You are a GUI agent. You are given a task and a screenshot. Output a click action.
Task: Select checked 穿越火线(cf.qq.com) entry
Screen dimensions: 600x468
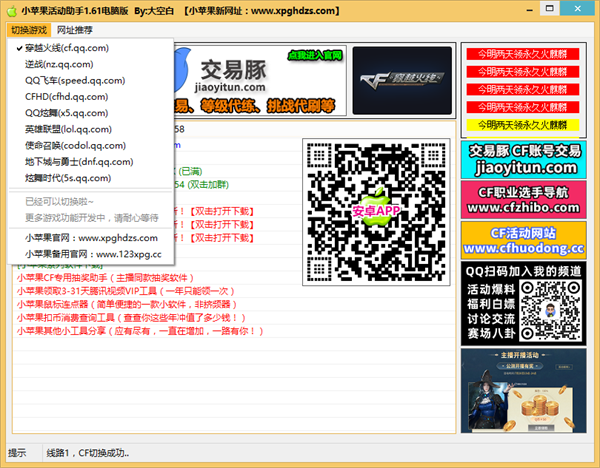90,48
